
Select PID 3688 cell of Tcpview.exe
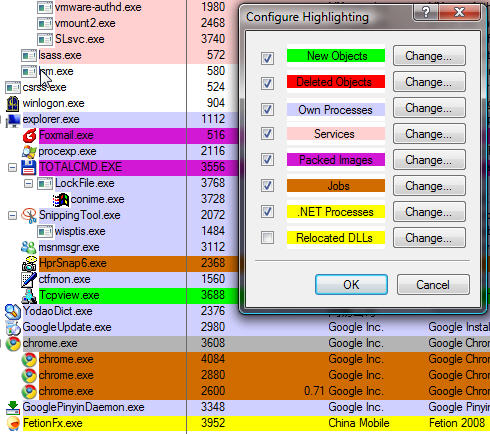coord(213,295)
